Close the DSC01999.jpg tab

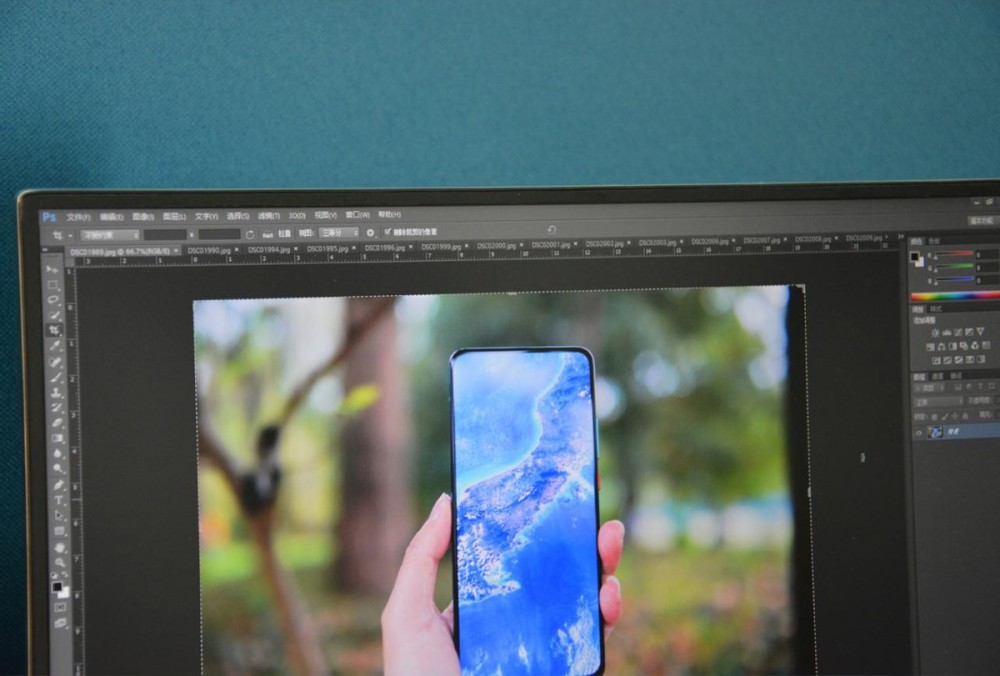467,246
